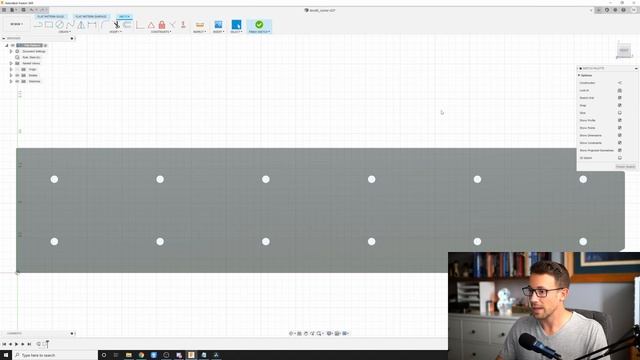Switch to the Sketch tab
640x360 pixels.
(x=124, y=17)
